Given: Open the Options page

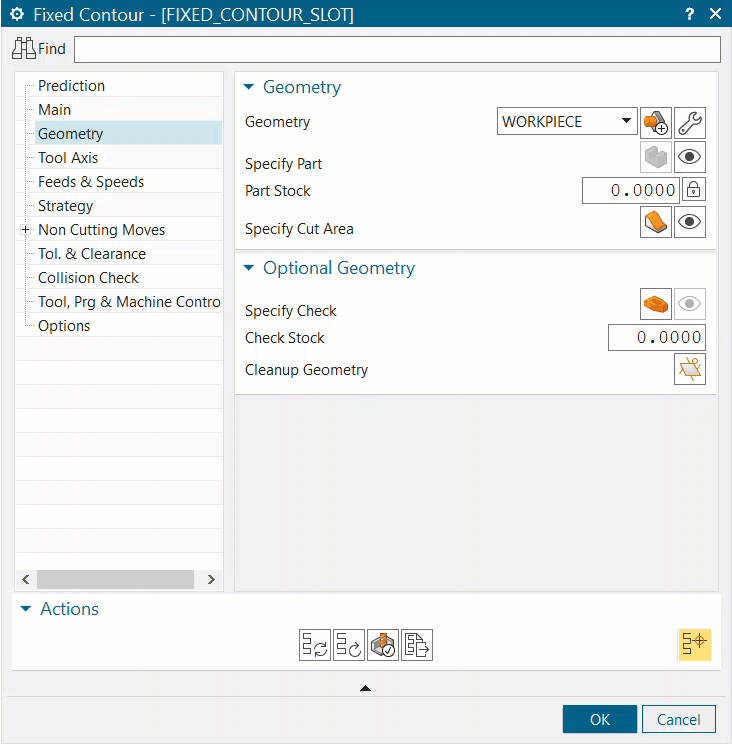Looking at the screenshot, I should coord(64,326).
